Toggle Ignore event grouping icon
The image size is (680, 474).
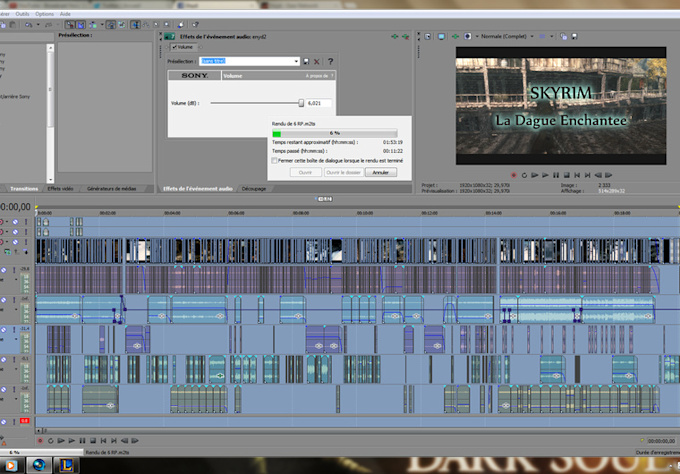pos(121,25)
